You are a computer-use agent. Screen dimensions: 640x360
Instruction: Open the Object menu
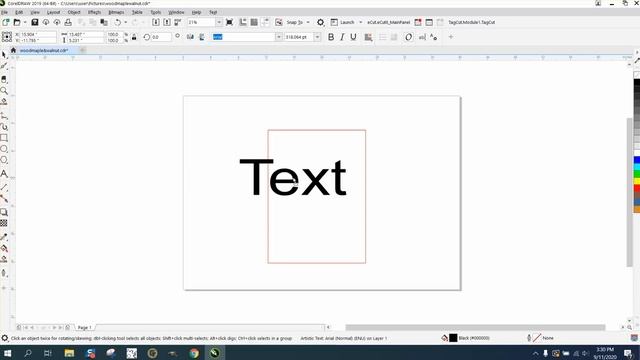tap(74, 12)
